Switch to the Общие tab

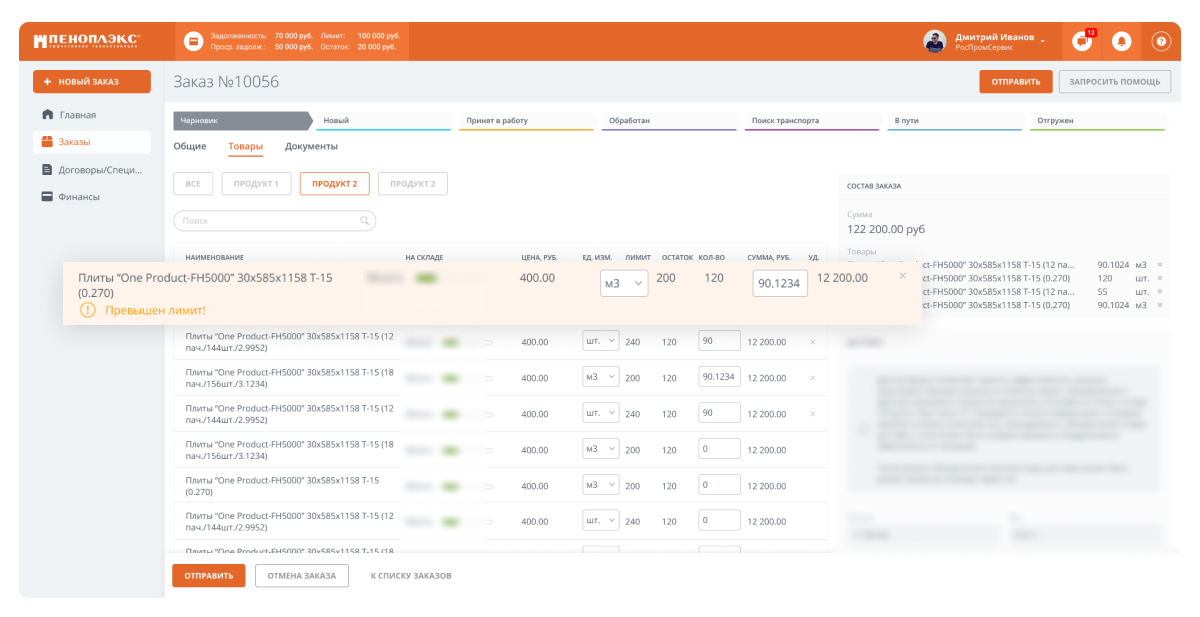point(190,146)
